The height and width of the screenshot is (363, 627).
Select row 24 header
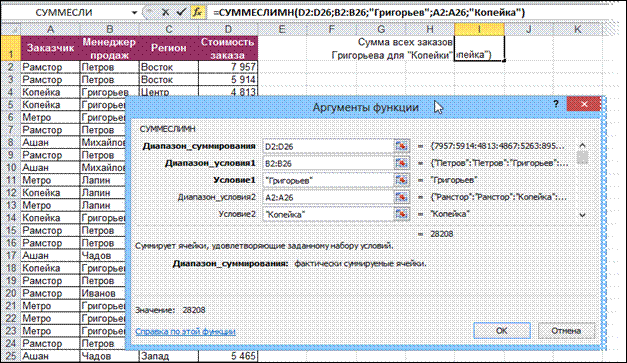pyautogui.click(x=11, y=343)
